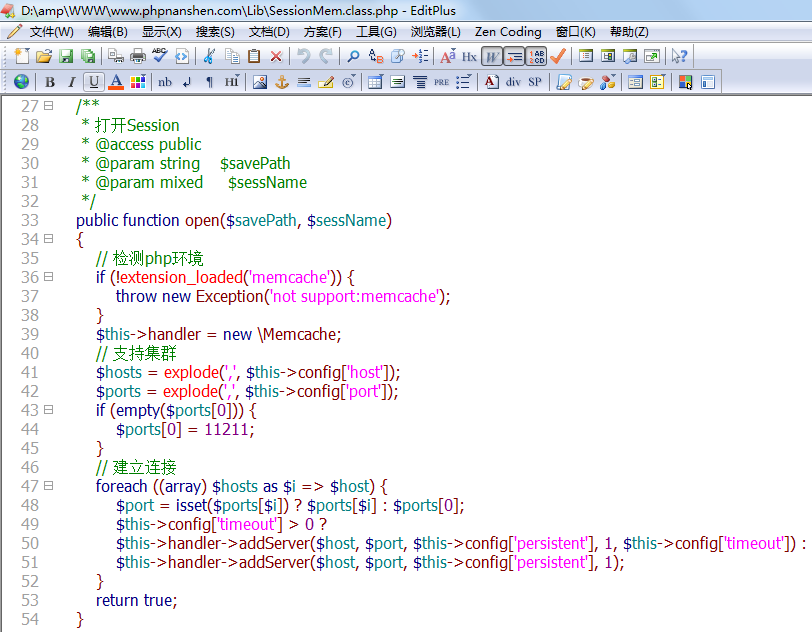Toggle bold formatting
Screen dimensions: 812x632
tap(50, 82)
